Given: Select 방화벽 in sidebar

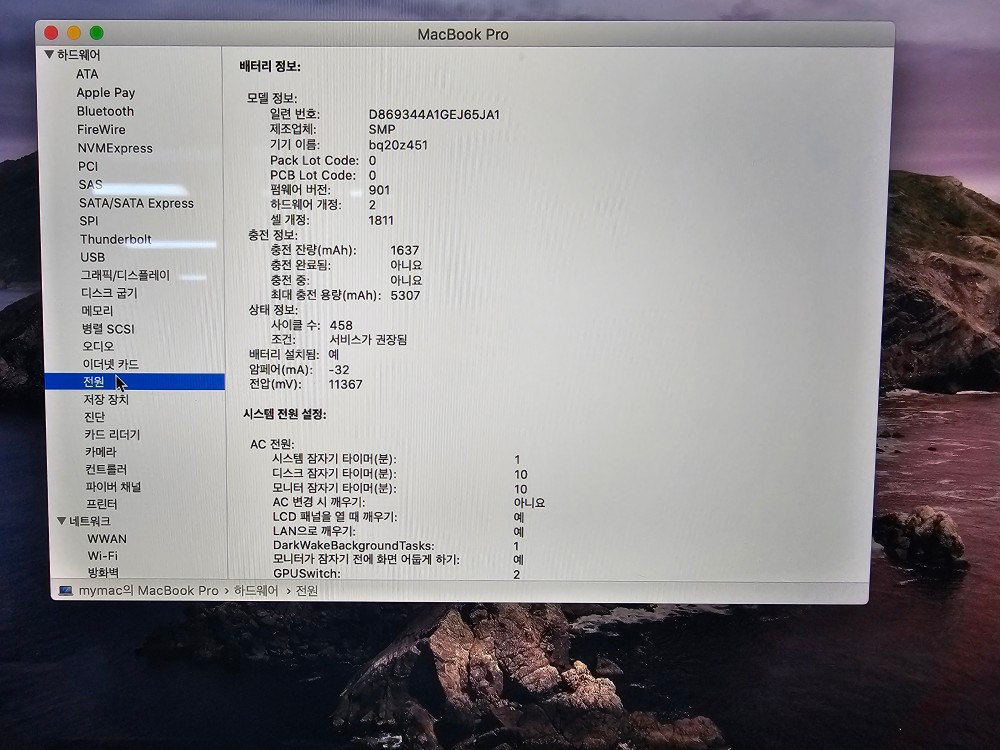Looking at the screenshot, I should coord(103,572).
